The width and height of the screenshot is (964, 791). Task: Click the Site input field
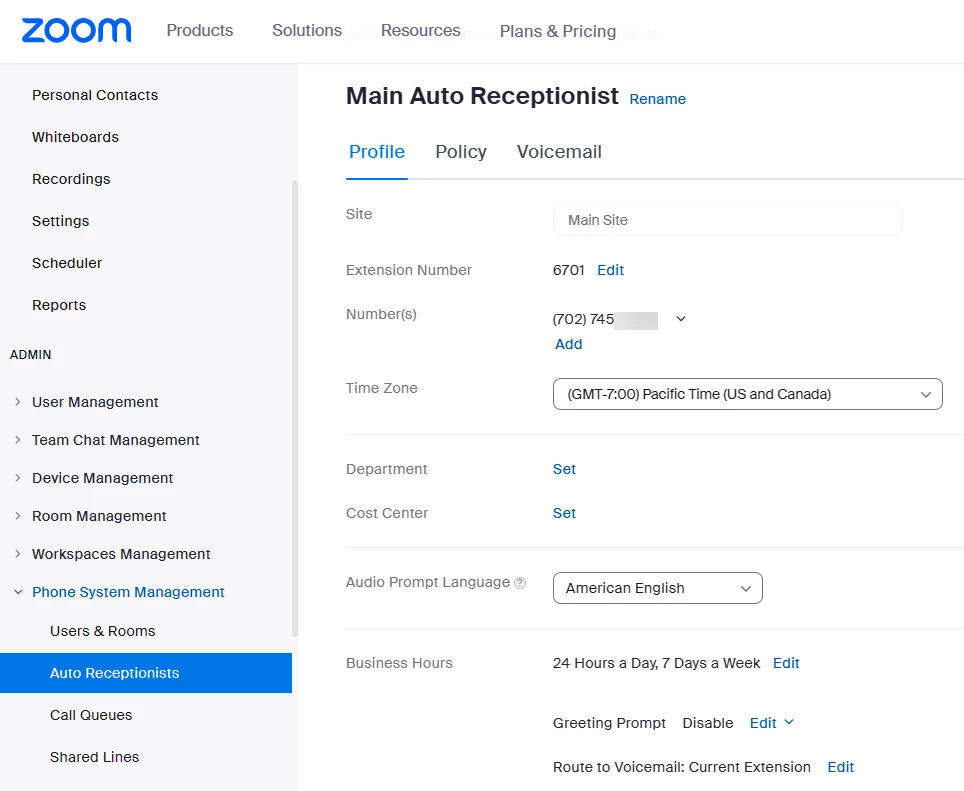coord(727,220)
